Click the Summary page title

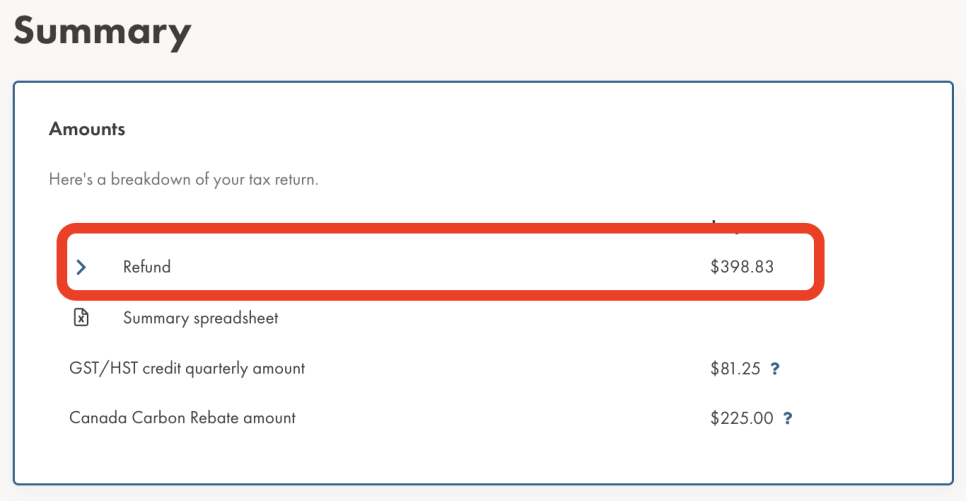click(x=102, y=31)
